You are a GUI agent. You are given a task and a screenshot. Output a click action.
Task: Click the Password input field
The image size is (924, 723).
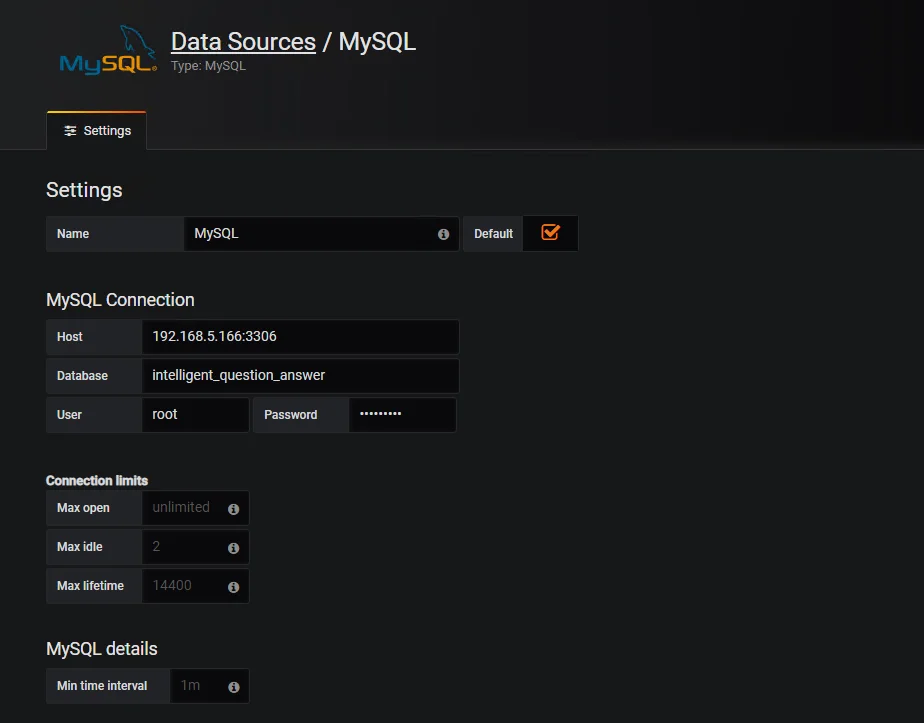click(x=402, y=415)
